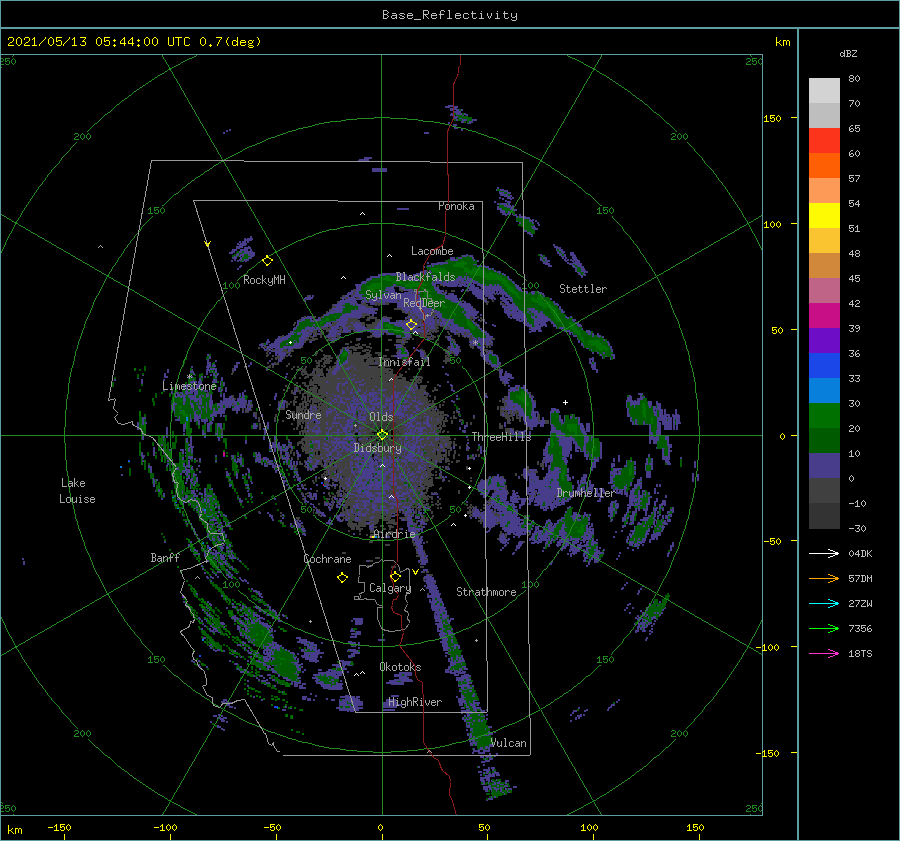Select the magenta 42–39 dBZ color band
Screen dimensions: 900x841
[824, 316]
